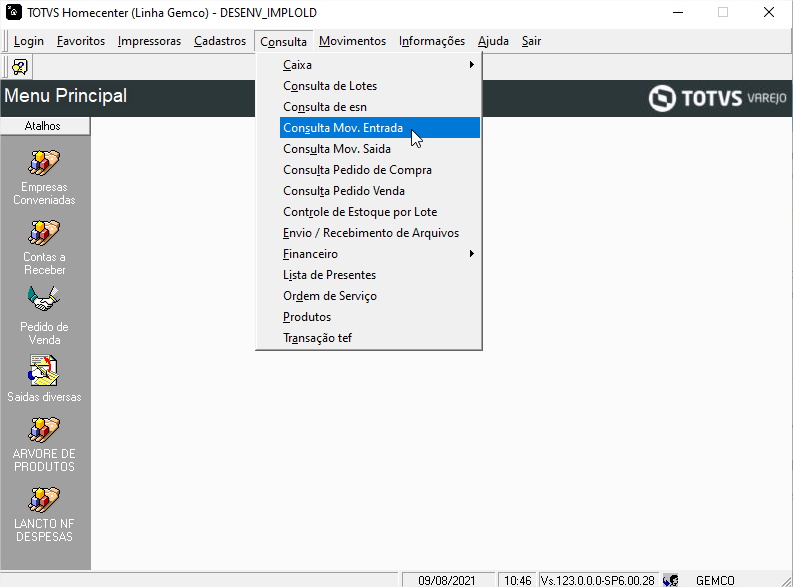Open the Informações menu
The image size is (793, 587).
coord(432,41)
